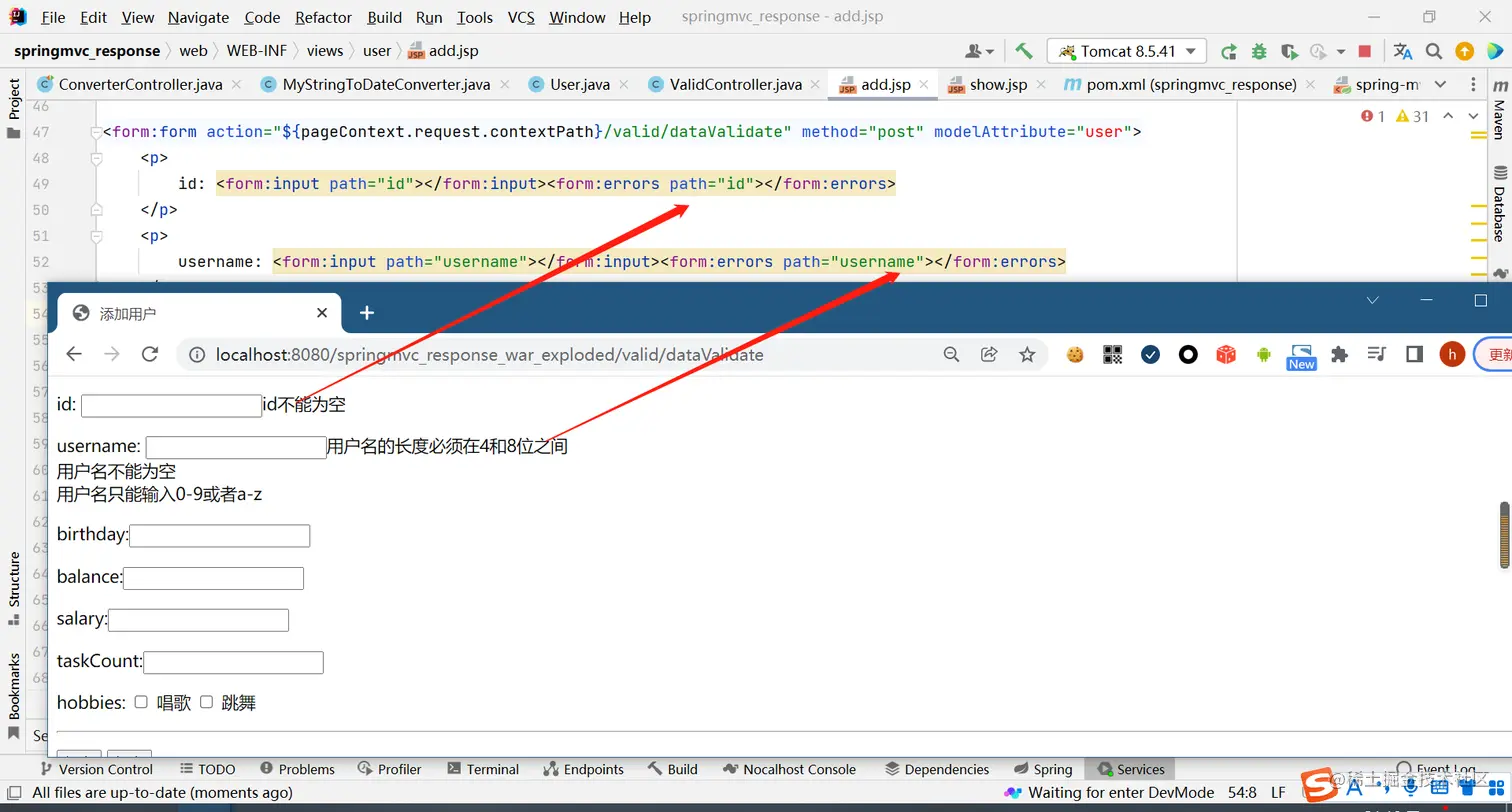Open the cookie extension in browser toolbar
Screen dimensions: 1512x812
pyautogui.click(x=1075, y=354)
